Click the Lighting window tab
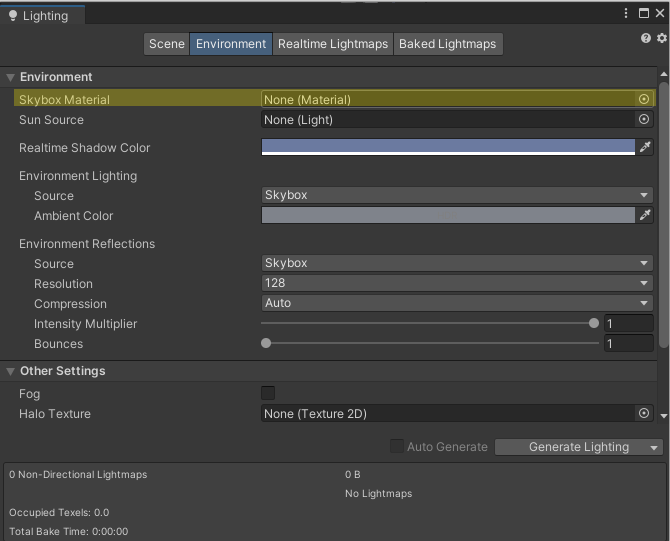The height and width of the screenshot is (541, 670). point(42,15)
